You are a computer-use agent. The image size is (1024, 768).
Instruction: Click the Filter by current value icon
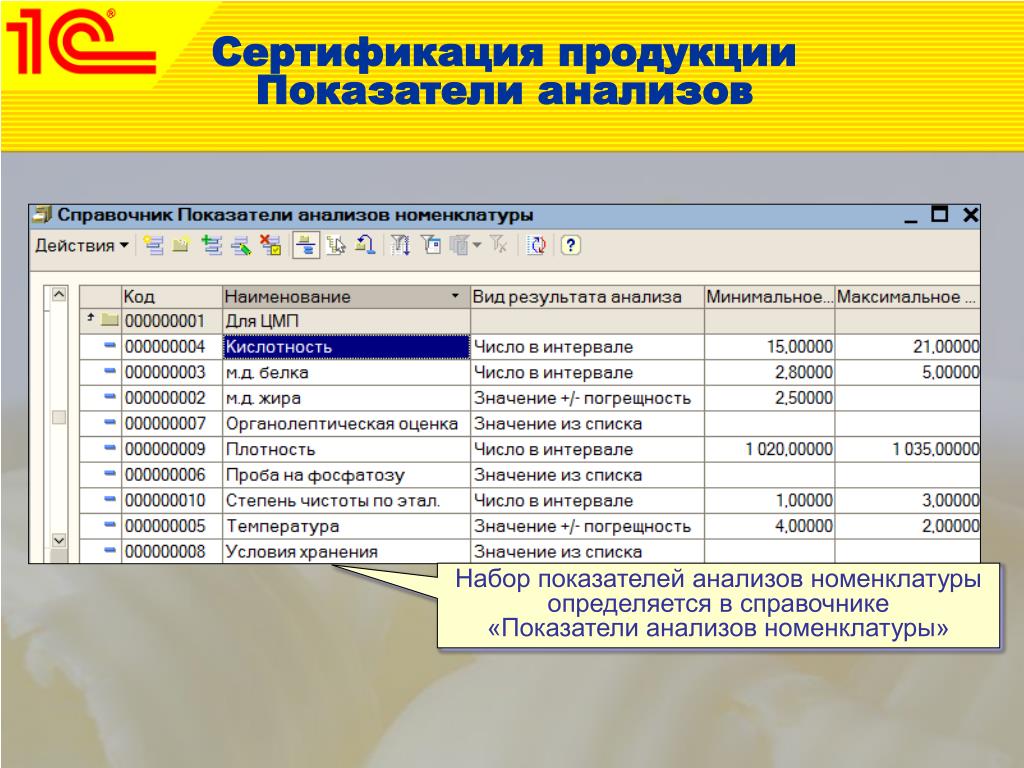[430, 246]
